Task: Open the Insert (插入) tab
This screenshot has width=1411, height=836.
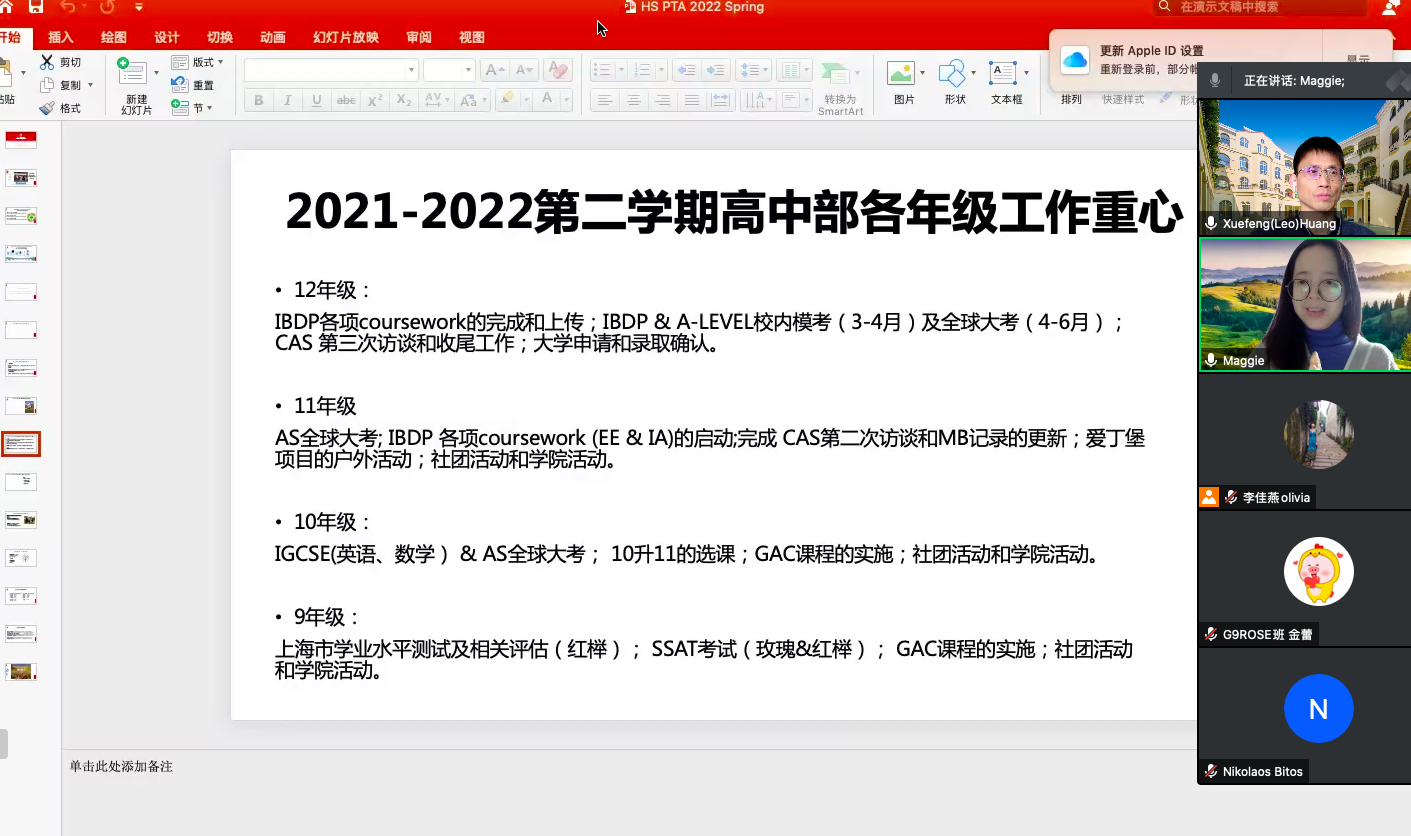Action: point(61,37)
